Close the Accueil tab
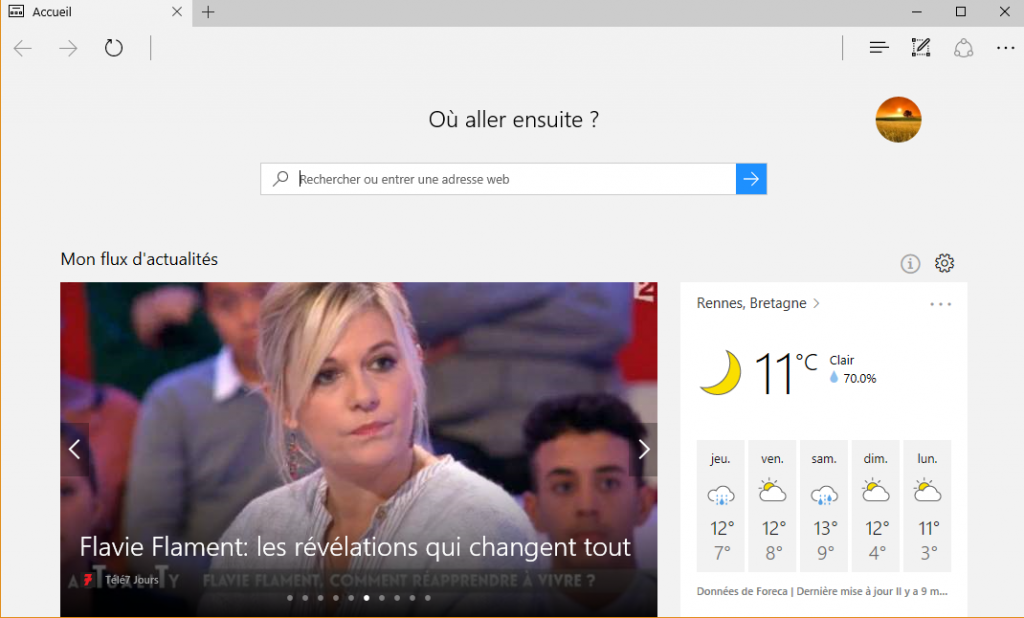 pyautogui.click(x=177, y=12)
